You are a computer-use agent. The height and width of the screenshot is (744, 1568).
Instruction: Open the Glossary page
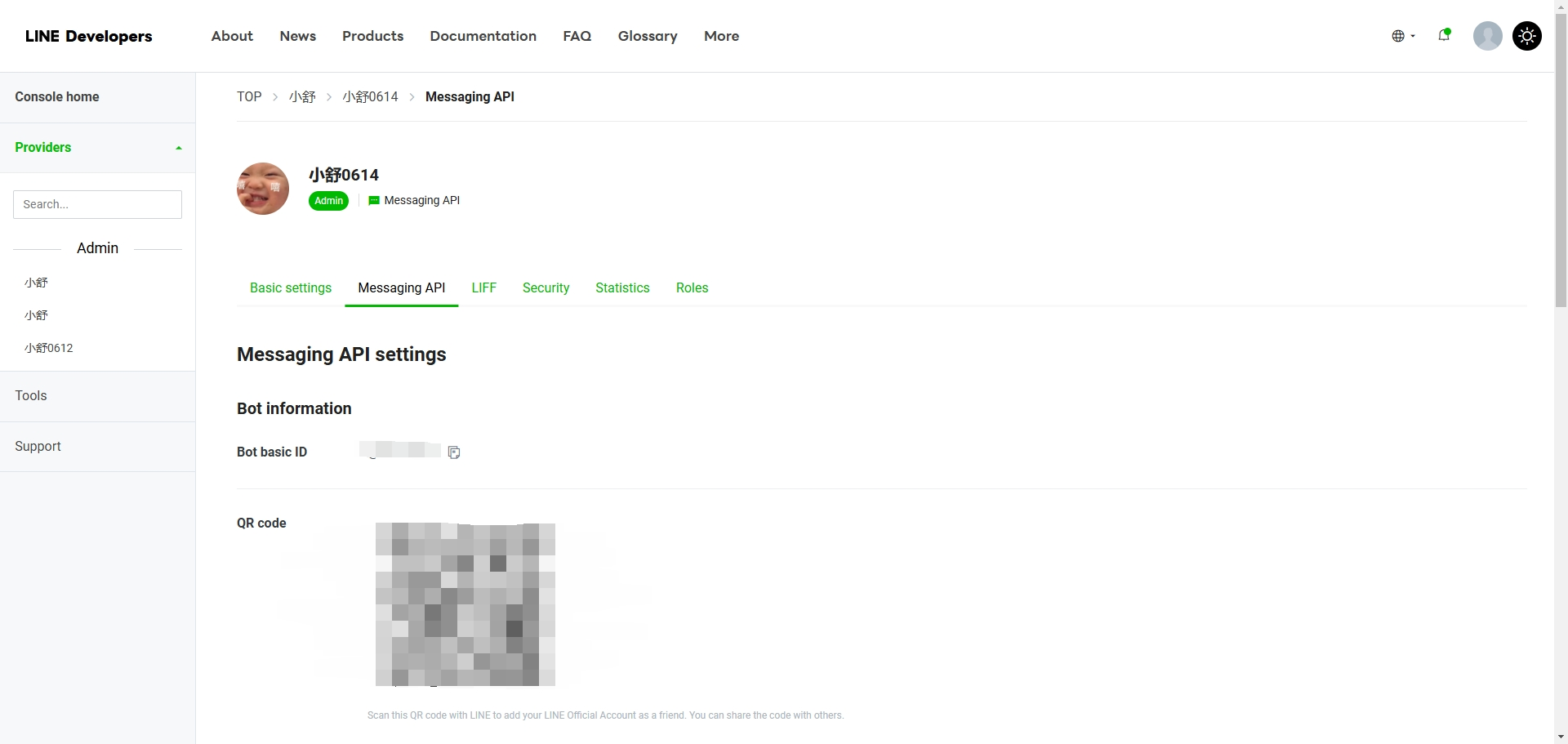coord(648,36)
